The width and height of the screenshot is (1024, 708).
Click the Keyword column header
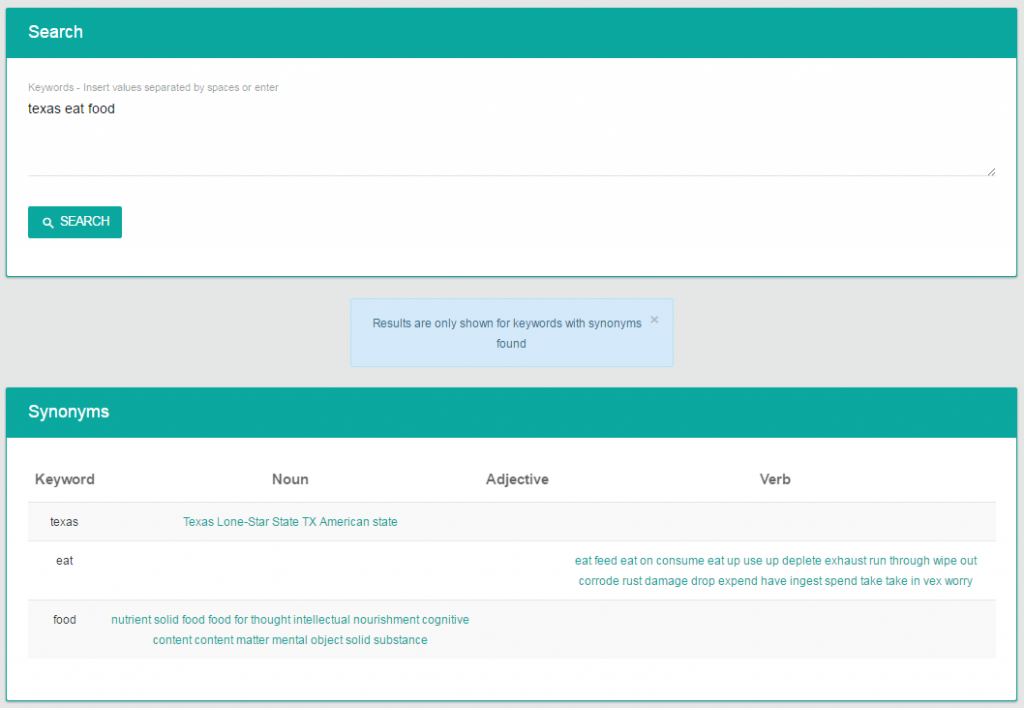(65, 479)
